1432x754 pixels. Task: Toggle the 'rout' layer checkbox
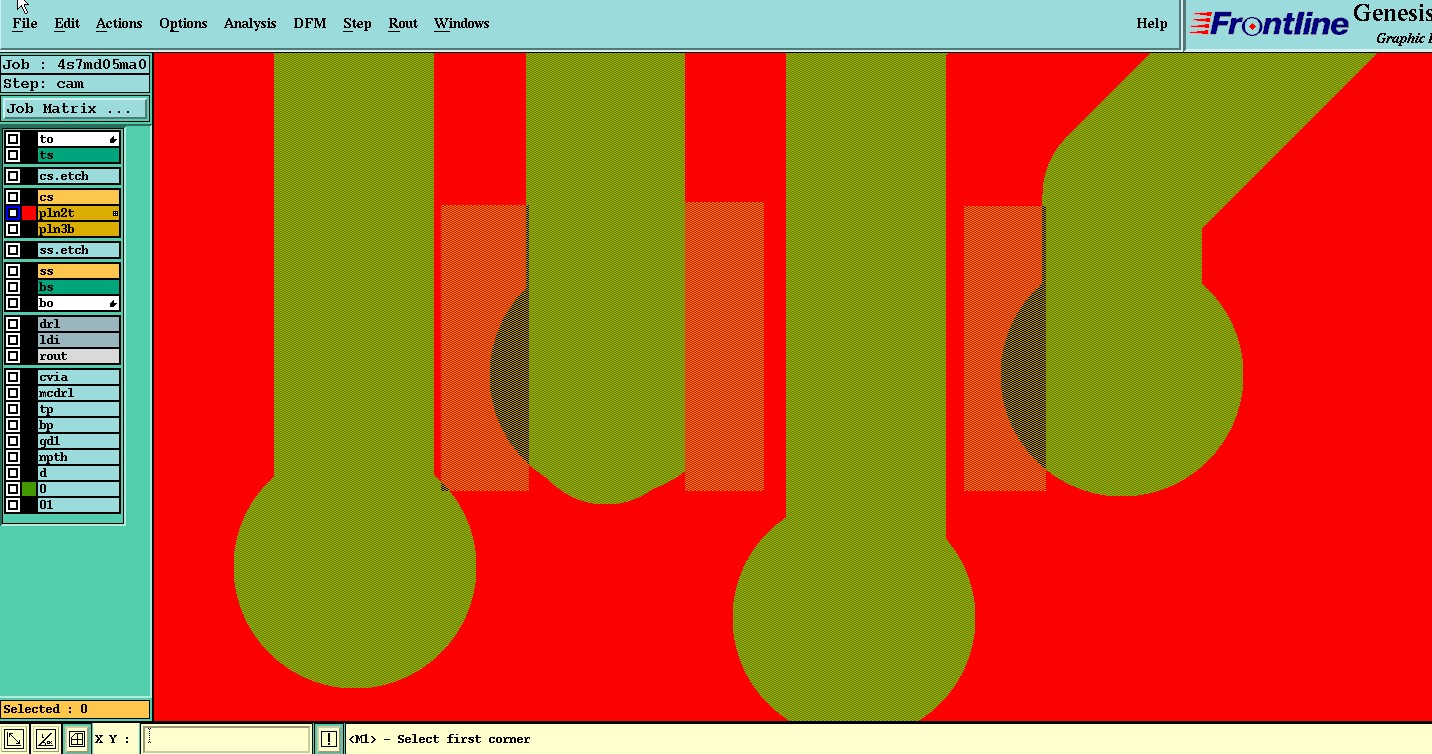click(x=13, y=356)
